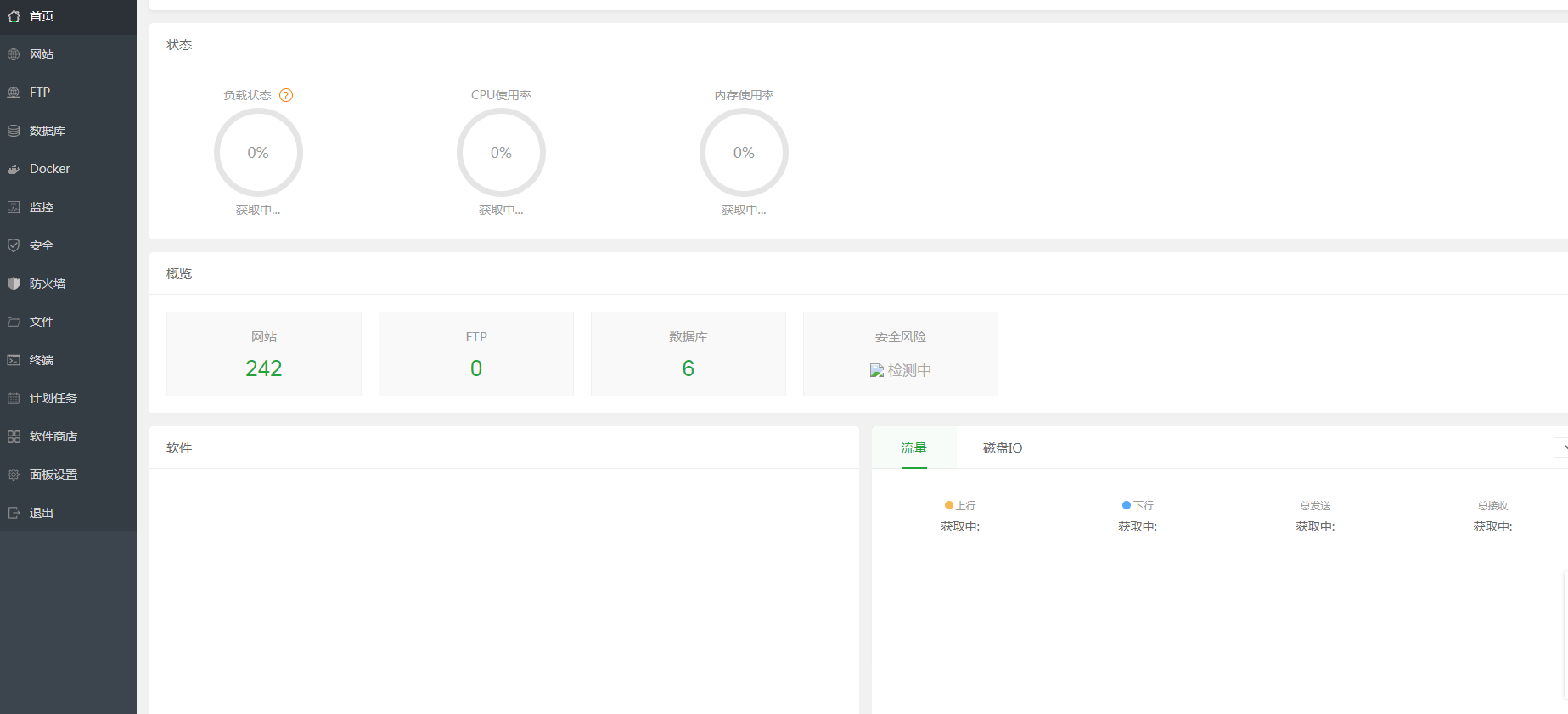Click the CPU使用率 circular gauge

pyautogui.click(x=501, y=153)
